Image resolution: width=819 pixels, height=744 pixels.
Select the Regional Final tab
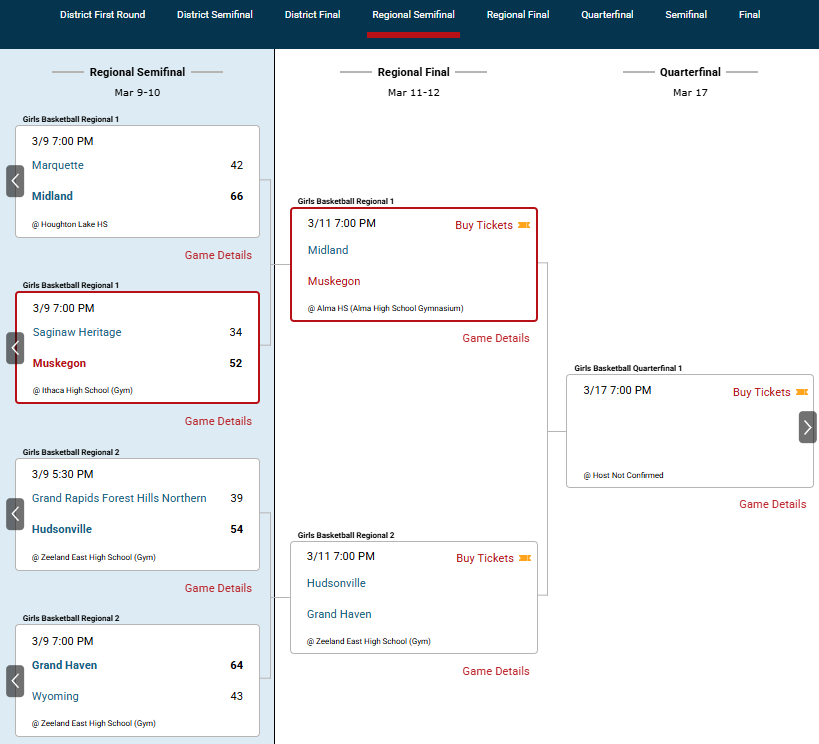pos(518,15)
